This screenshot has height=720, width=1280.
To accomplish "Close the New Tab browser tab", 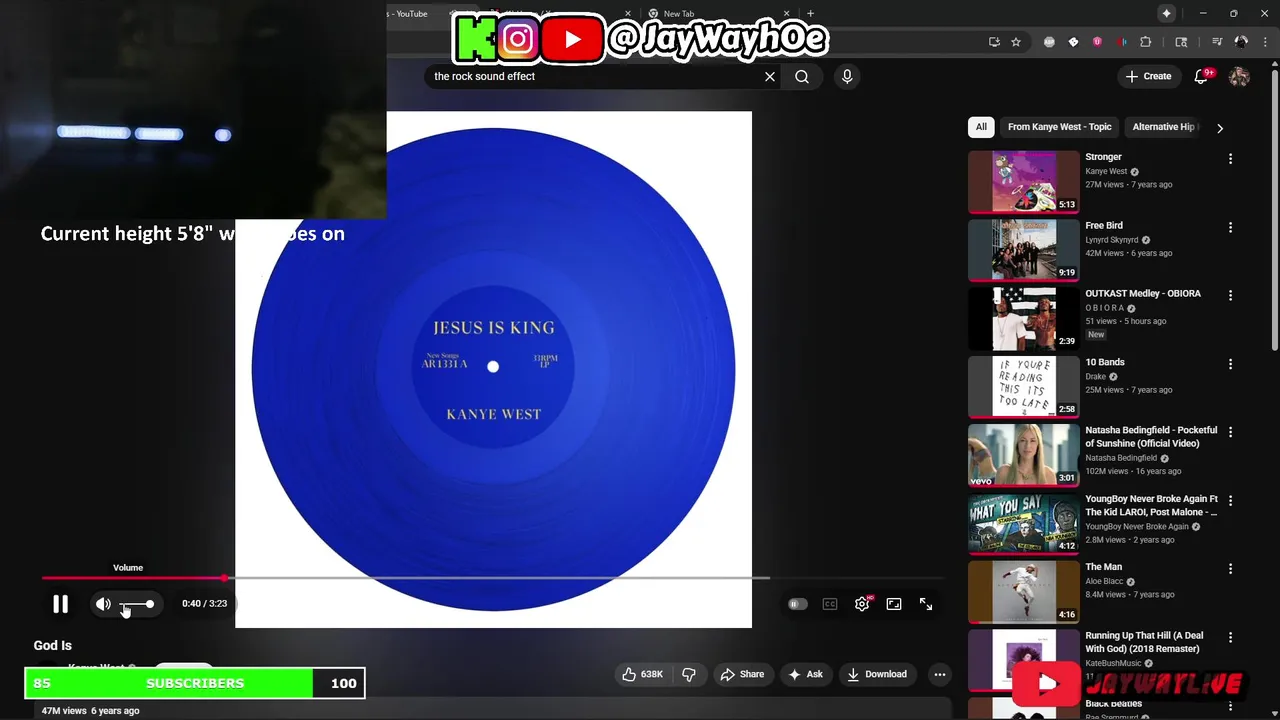I will click(x=789, y=14).
